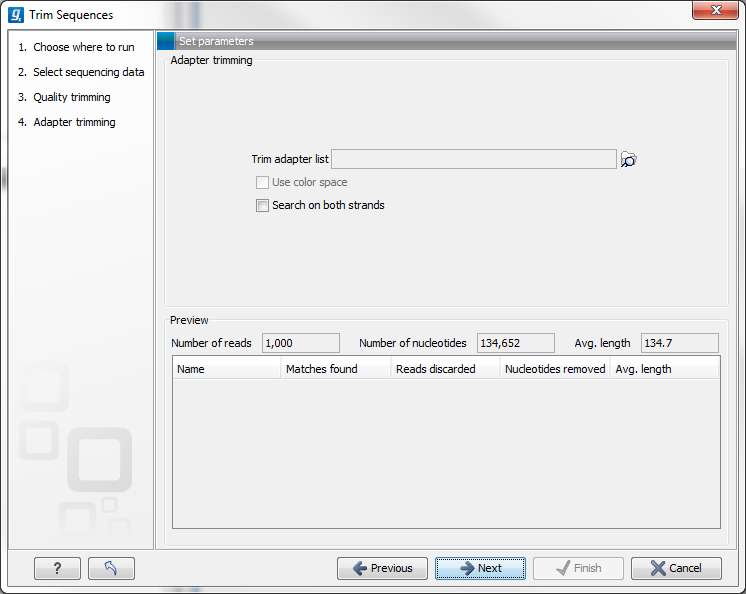The height and width of the screenshot is (594, 746).
Task: Click the Trim adapter list field
Action: [x=473, y=160]
